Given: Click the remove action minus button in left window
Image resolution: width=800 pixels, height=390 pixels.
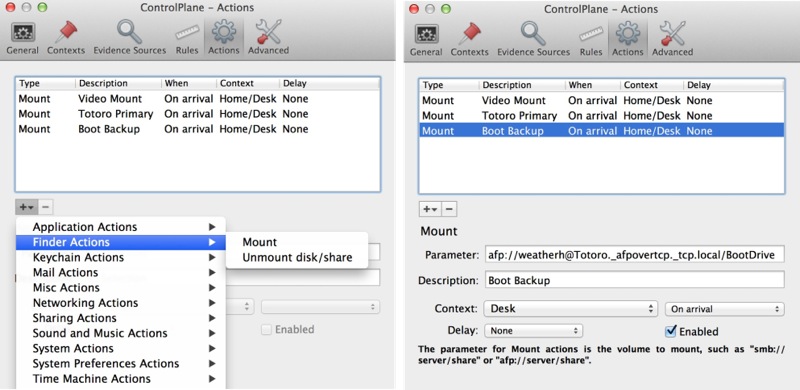Looking at the screenshot, I should 45,207.
